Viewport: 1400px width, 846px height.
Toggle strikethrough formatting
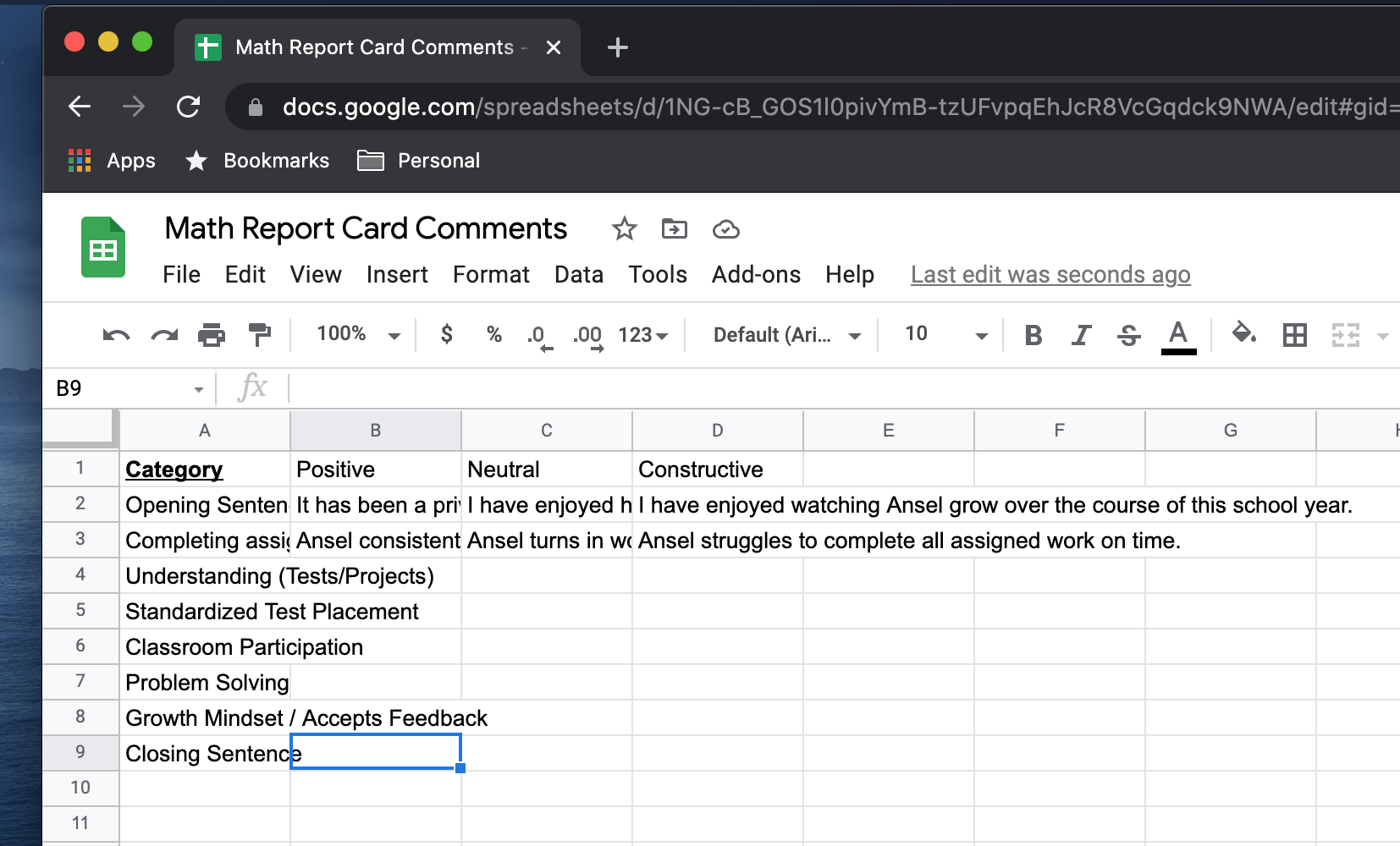(x=1128, y=335)
